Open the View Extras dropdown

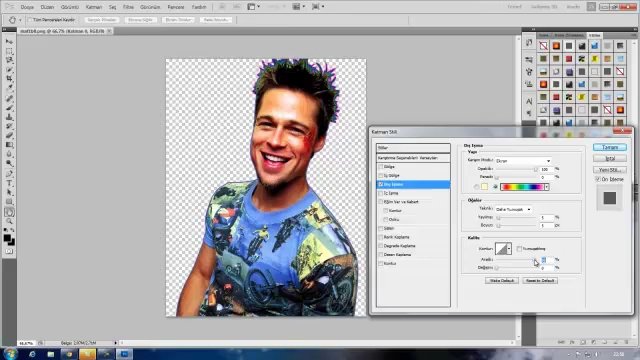(253, 7)
